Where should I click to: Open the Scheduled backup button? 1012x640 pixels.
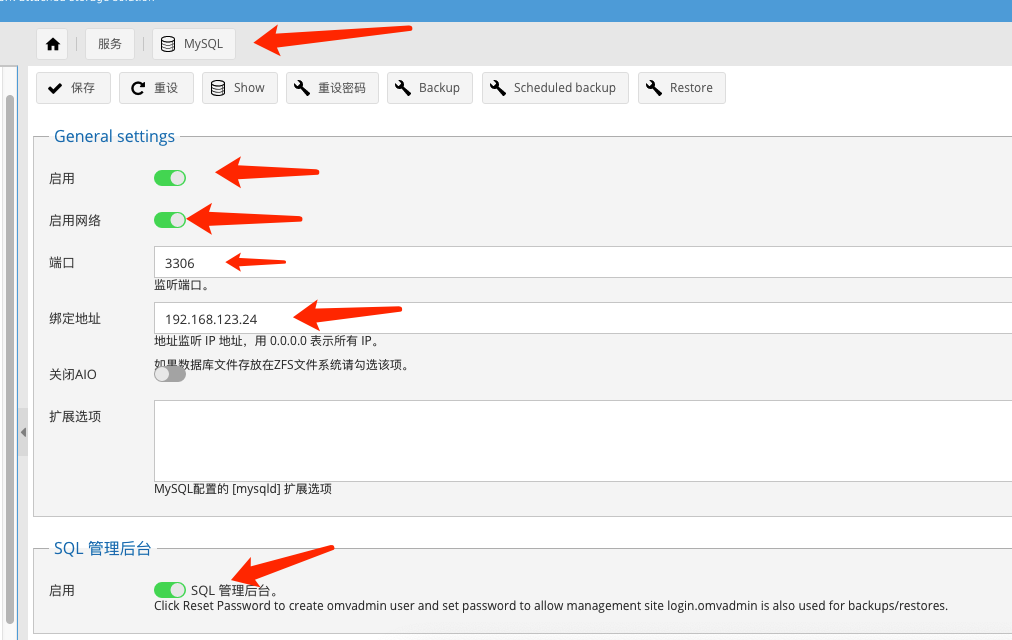(555, 88)
